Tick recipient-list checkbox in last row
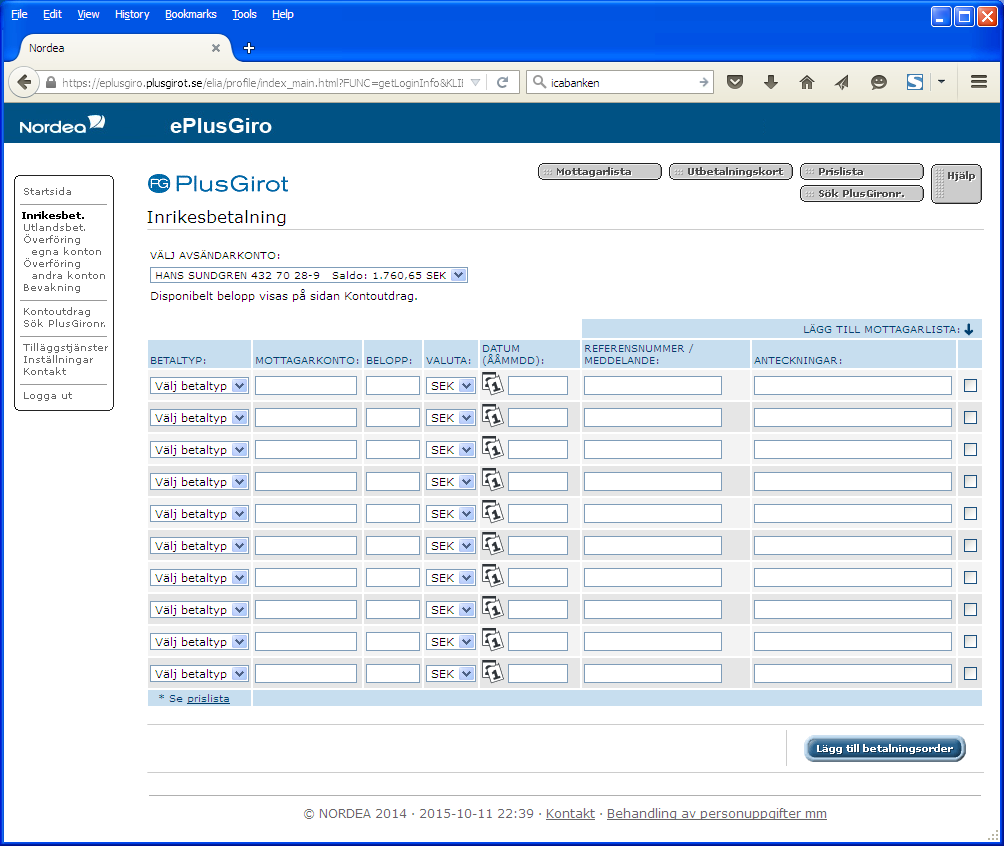This screenshot has height=846, width=1004. click(x=970, y=674)
